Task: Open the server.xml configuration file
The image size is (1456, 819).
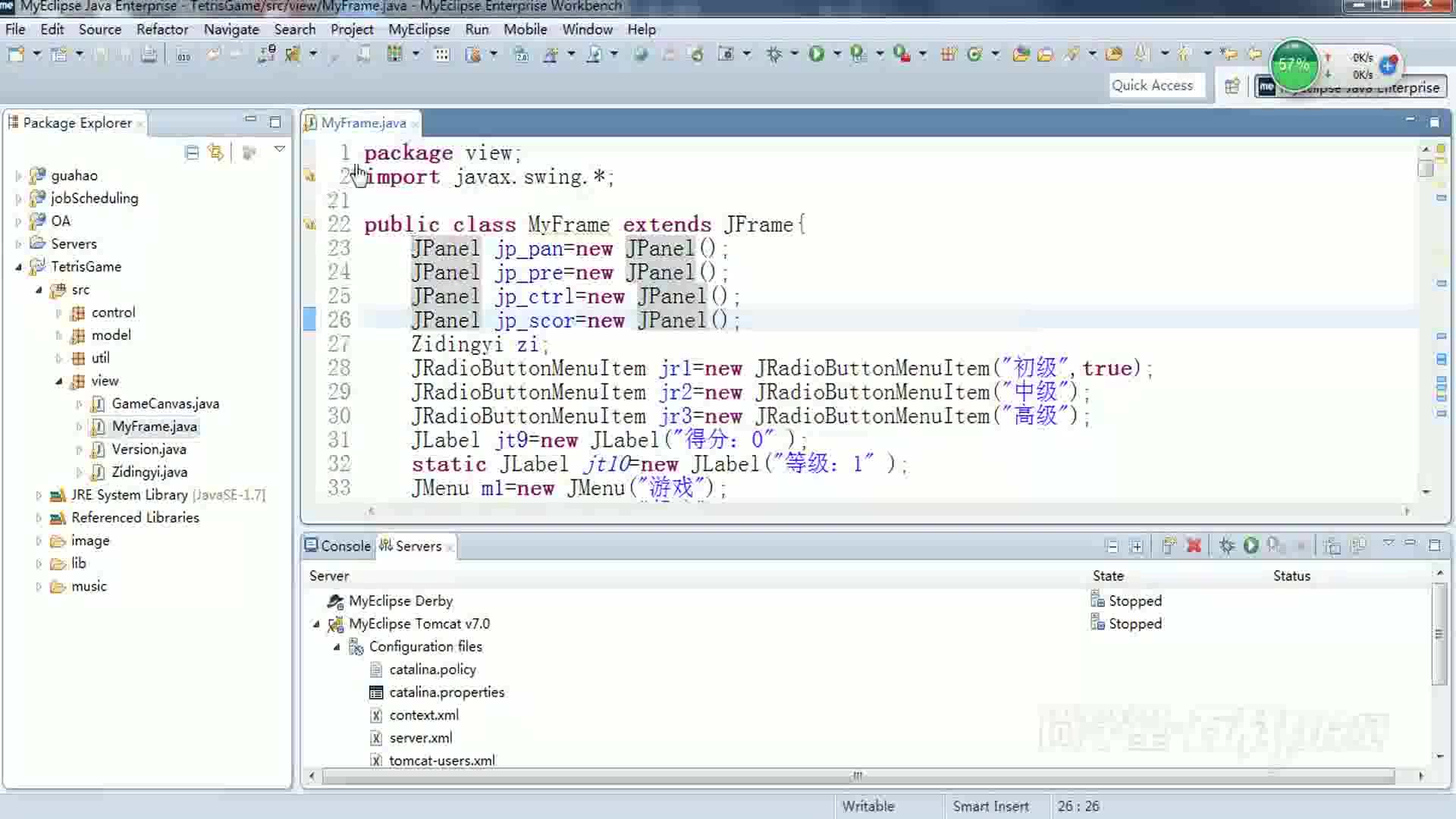Action: (421, 737)
